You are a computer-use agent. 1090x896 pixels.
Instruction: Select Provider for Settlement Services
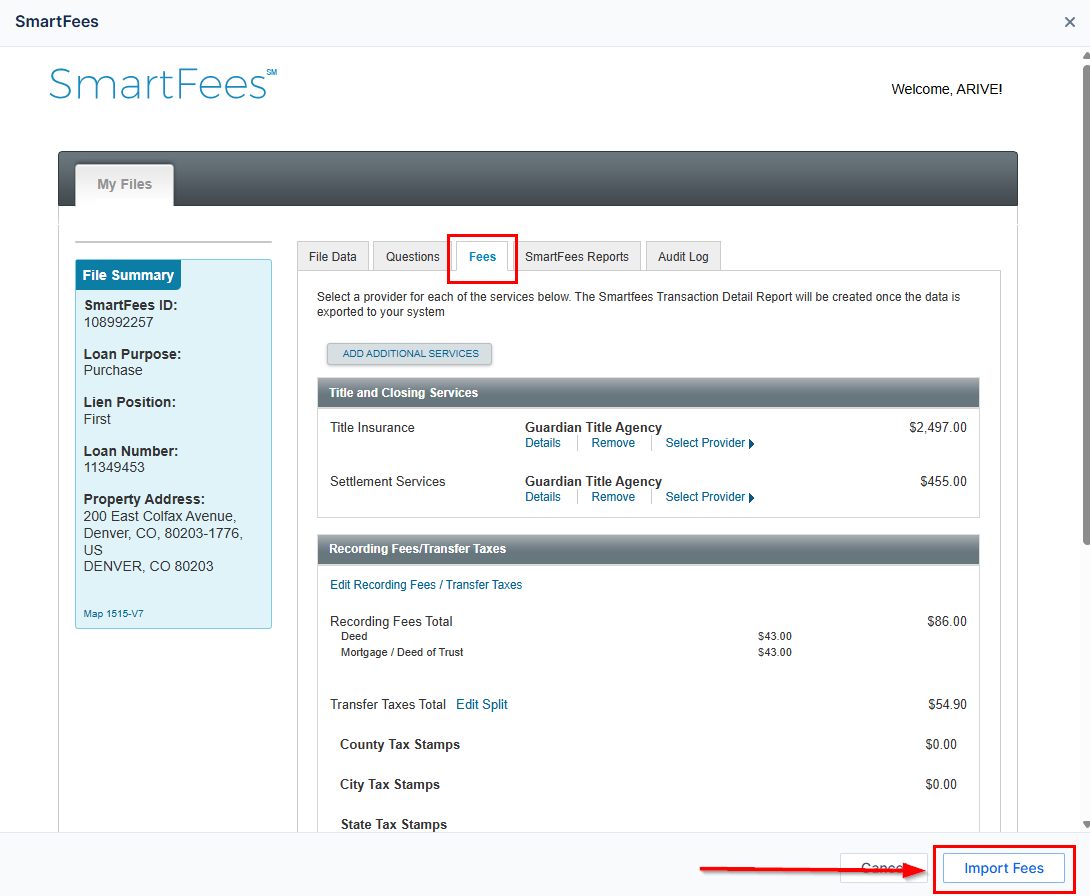pos(709,497)
